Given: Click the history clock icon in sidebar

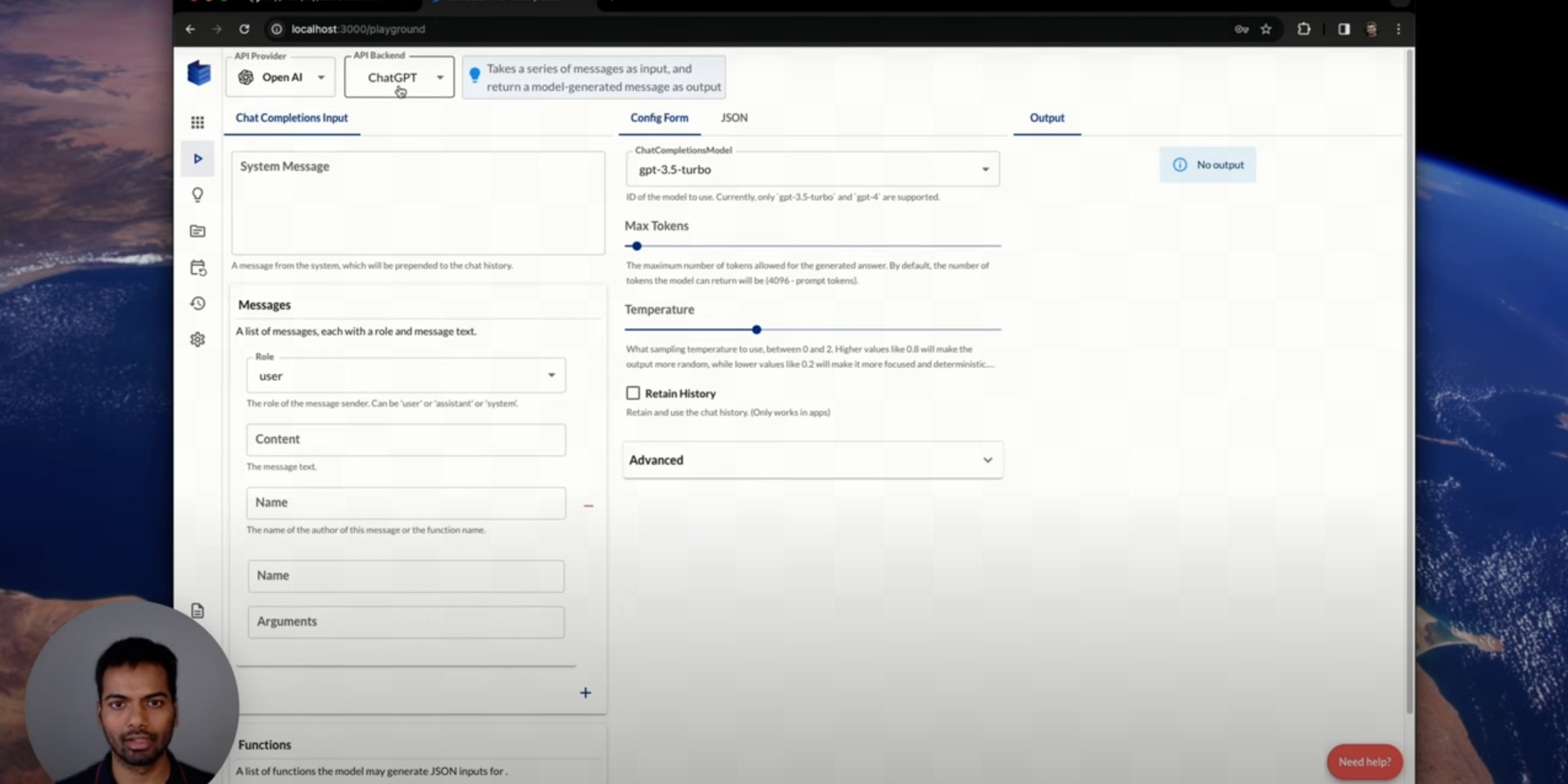Looking at the screenshot, I should tap(198, 303).
